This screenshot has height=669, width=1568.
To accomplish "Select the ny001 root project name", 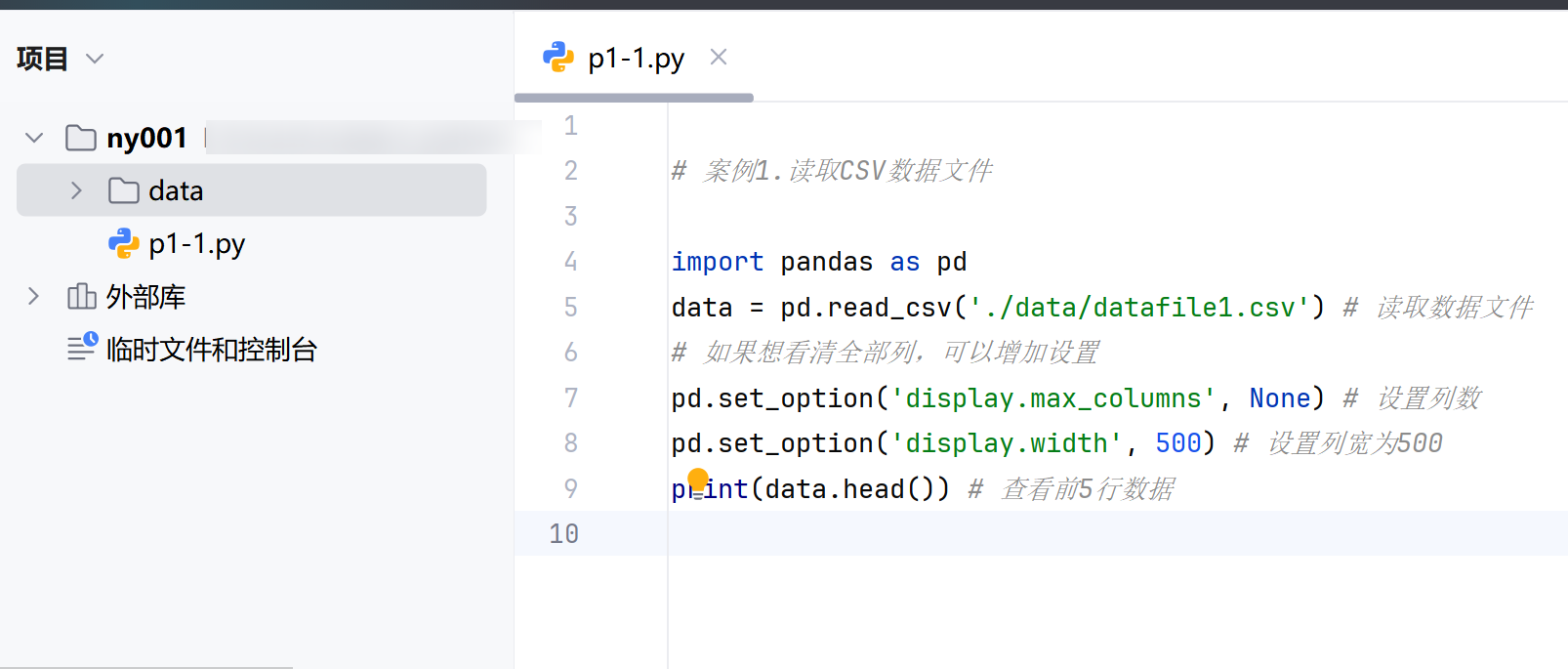I will click(x=146, y=138).
